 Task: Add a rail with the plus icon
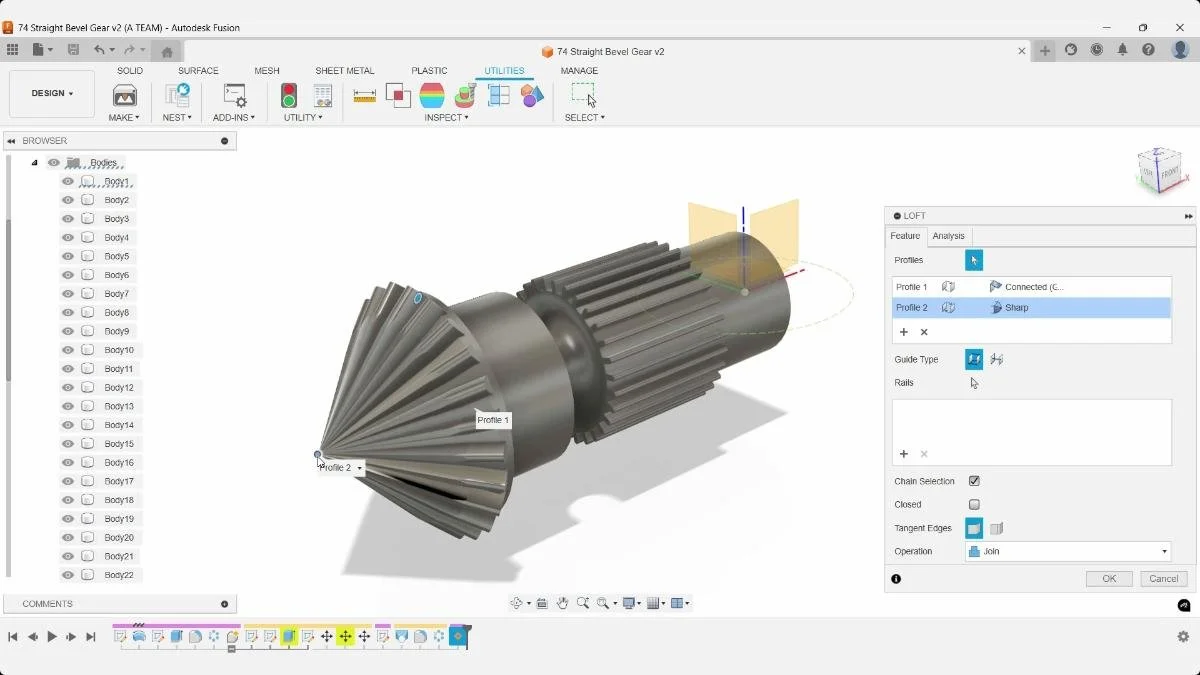click(x=904, y=454)
